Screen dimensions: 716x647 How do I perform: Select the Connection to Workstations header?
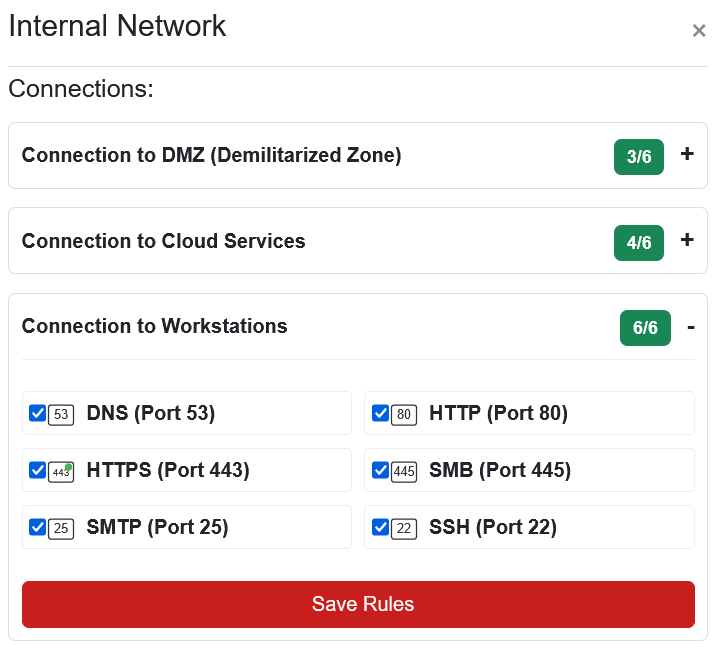pos(155,326)
